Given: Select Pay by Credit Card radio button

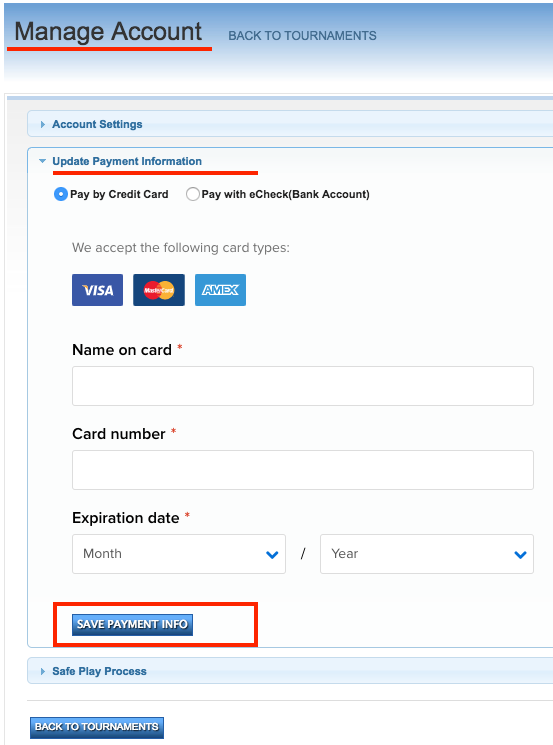Looking at the screenshot, I should click(x=61, y=194).
